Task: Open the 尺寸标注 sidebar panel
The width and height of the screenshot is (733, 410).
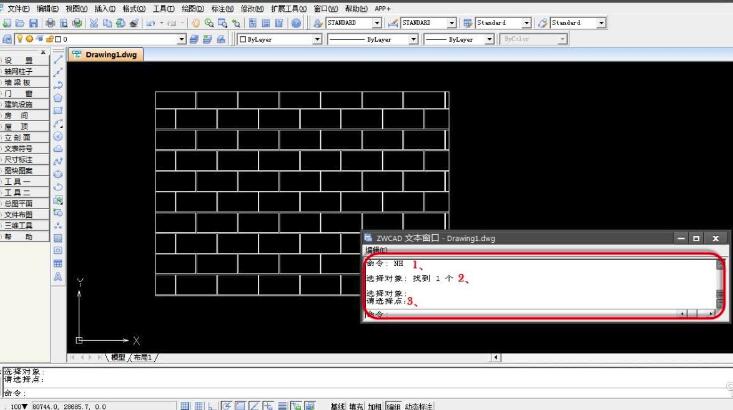Action: click(x=18, y=159)
